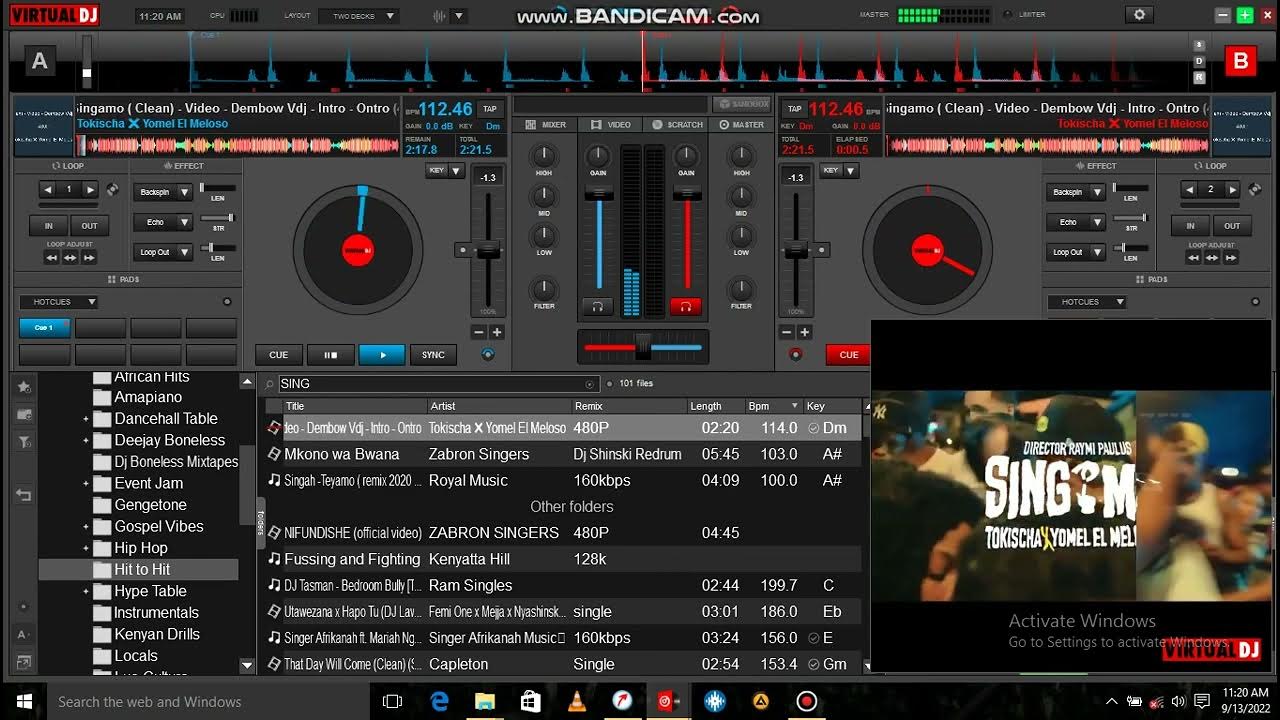
Task: Open deck A Backspin effect dropdown
Action: [184, 192]
